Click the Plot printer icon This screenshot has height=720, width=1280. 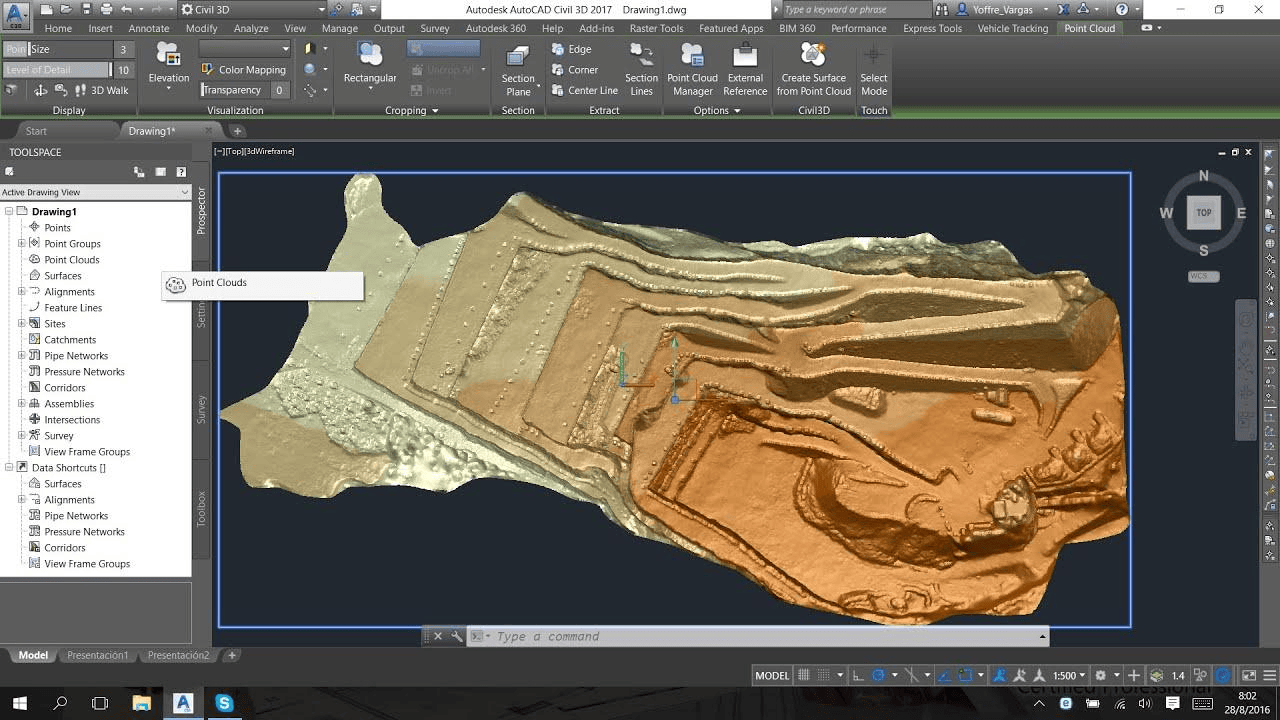pyautogui.click(x=106, y=9)
